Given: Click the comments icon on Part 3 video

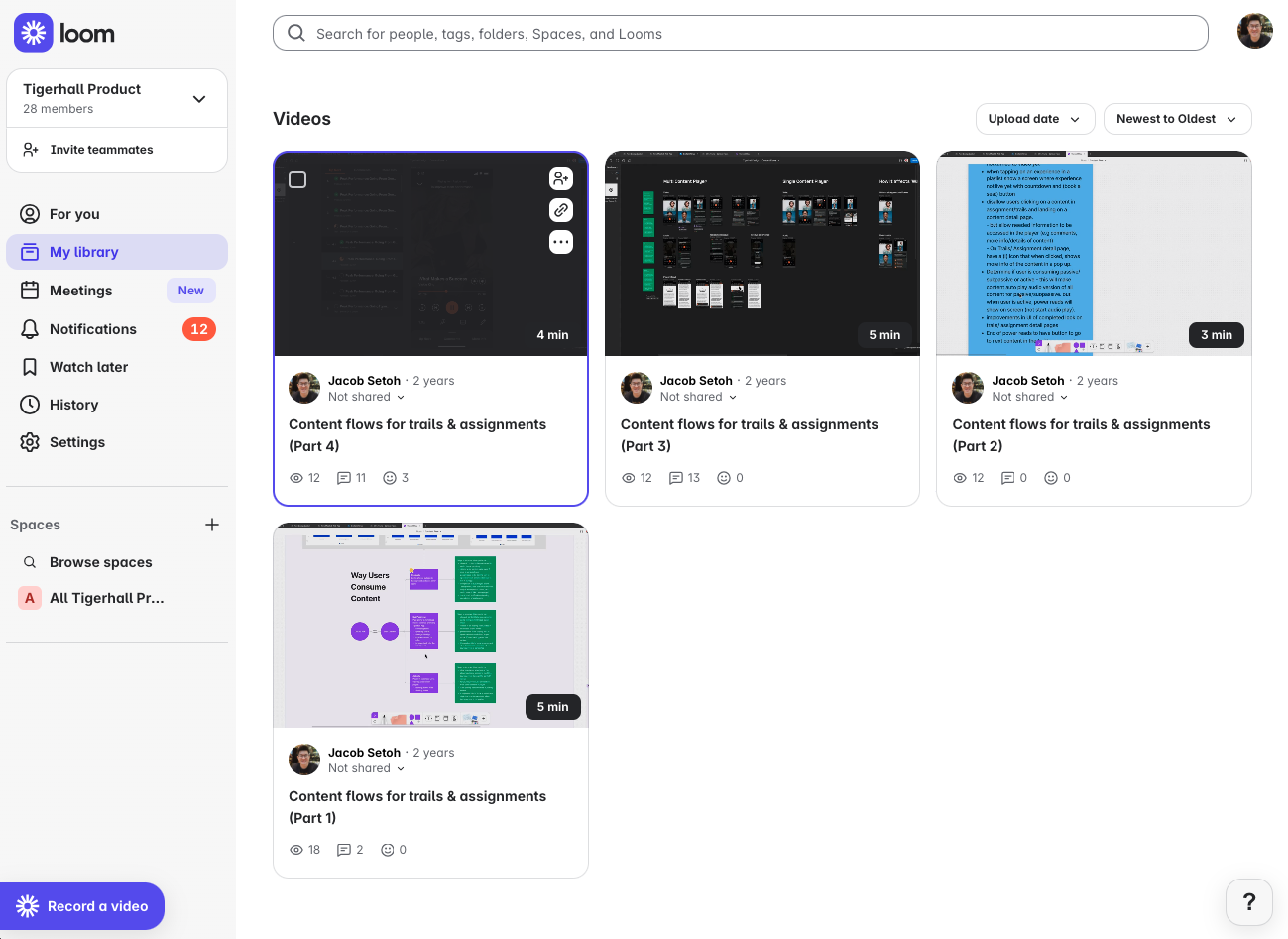Looking at the screenshot, I should (x=676, y=478).
